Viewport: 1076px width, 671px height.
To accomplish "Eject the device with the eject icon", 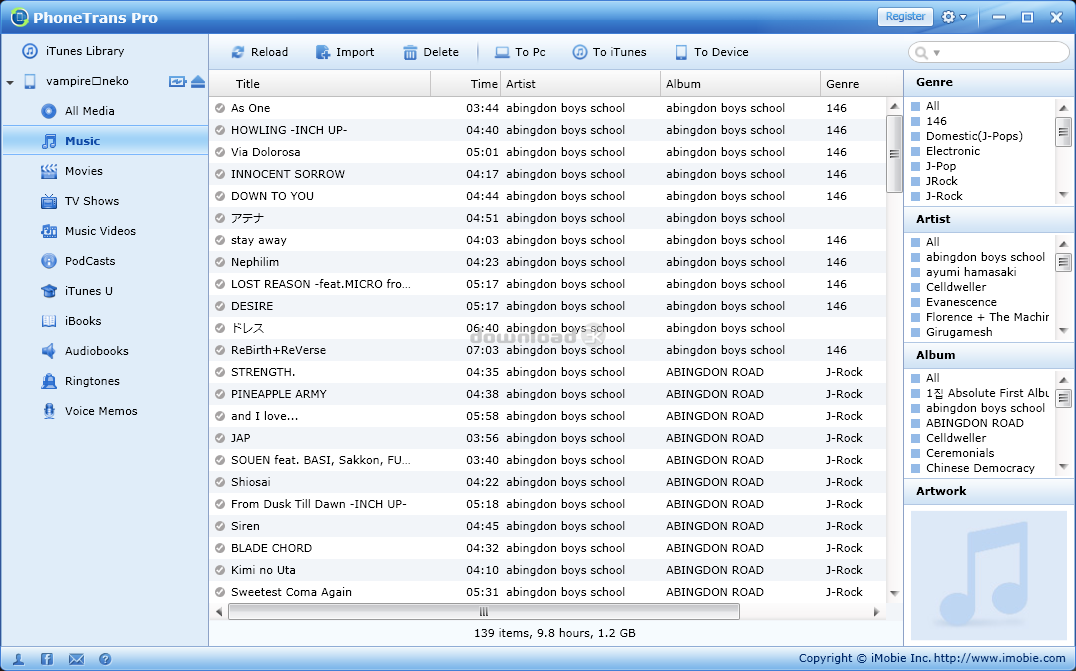I will pyautogui.click(x=198, y=81).
